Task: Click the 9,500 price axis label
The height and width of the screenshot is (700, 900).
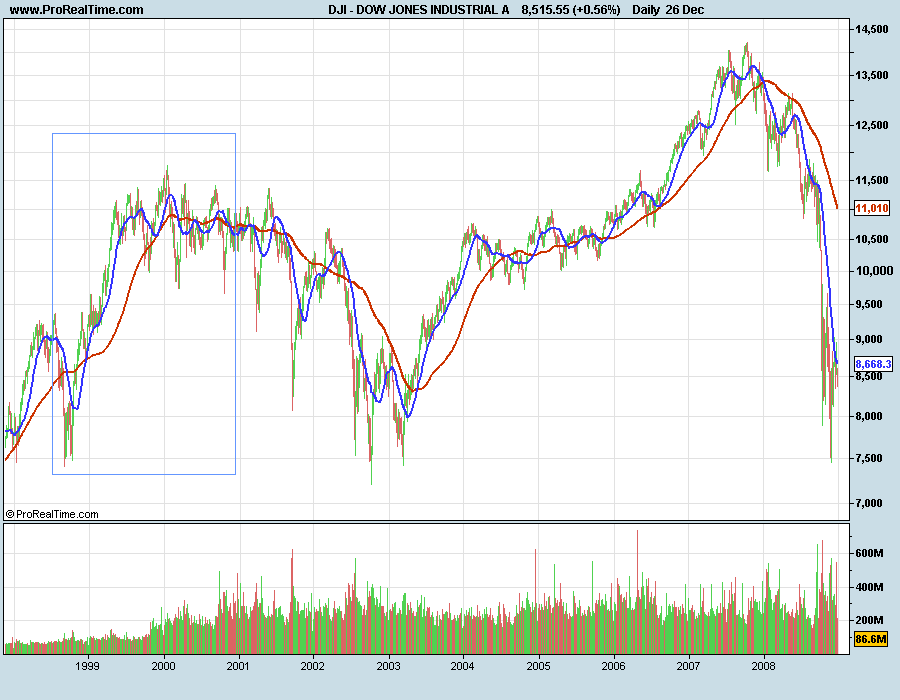Action: tap(869, 304)
